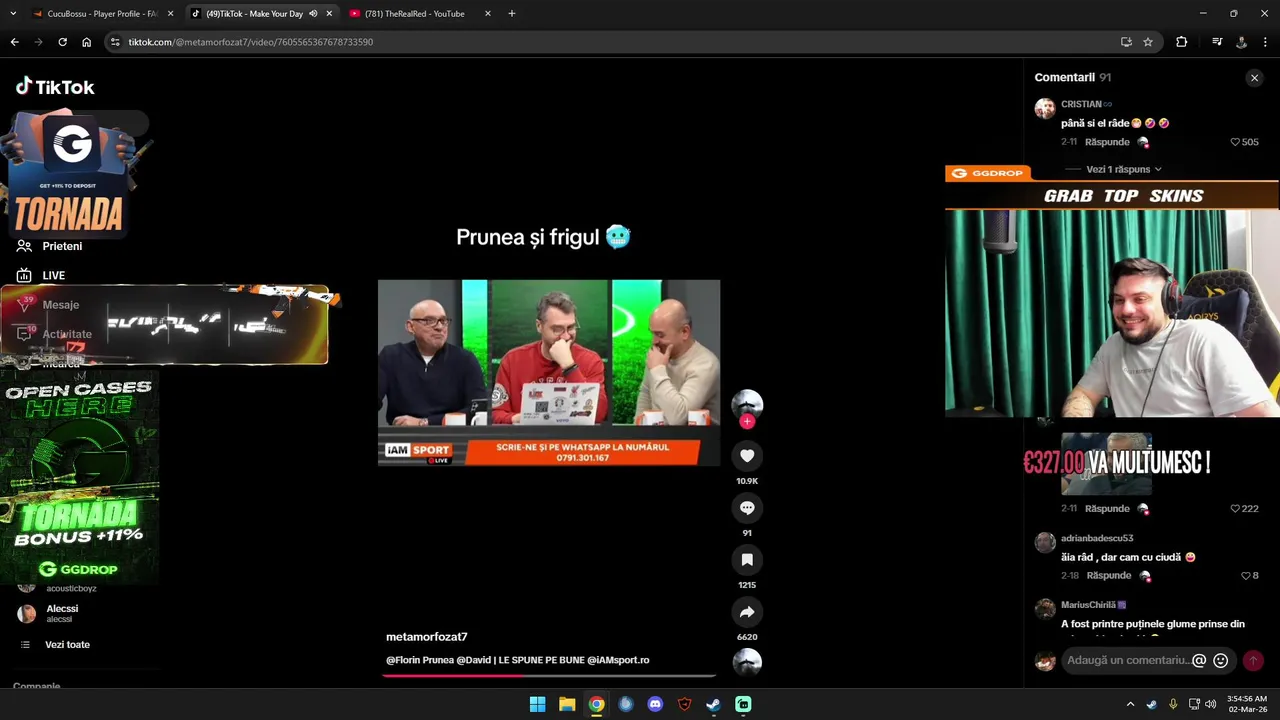Mute the TikTok tab audio icon
Screen dimensions: 1280x720
click(x=313, y=14)
